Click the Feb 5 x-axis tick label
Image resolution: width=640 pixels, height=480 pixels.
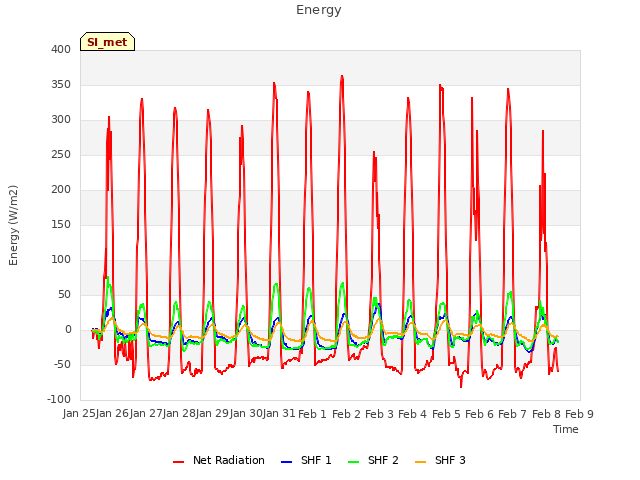446,414
